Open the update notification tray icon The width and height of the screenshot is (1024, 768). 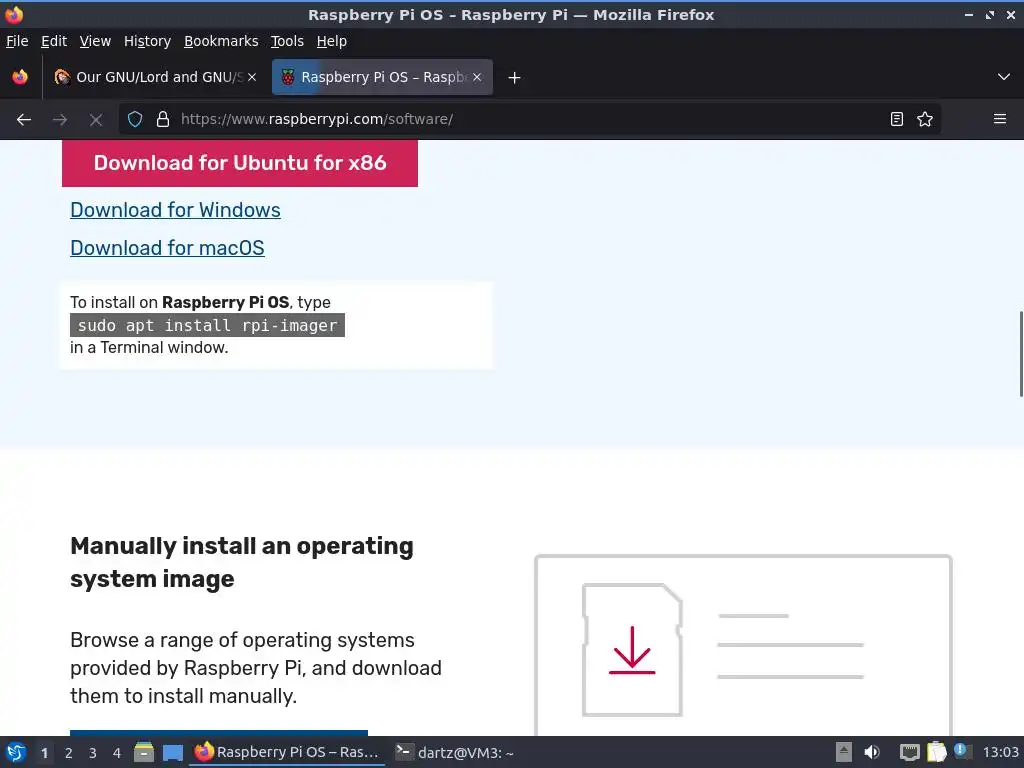coord(961,751)
